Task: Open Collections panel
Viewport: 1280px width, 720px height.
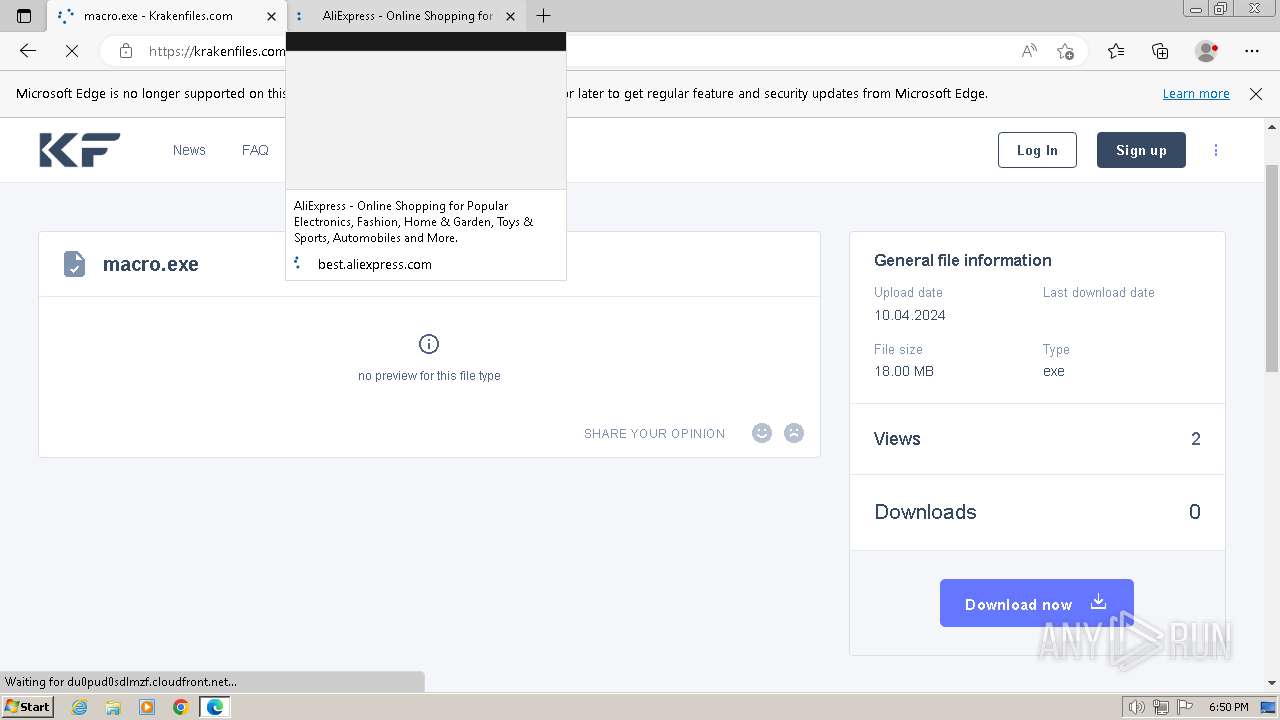Action: click(1160, 51)
